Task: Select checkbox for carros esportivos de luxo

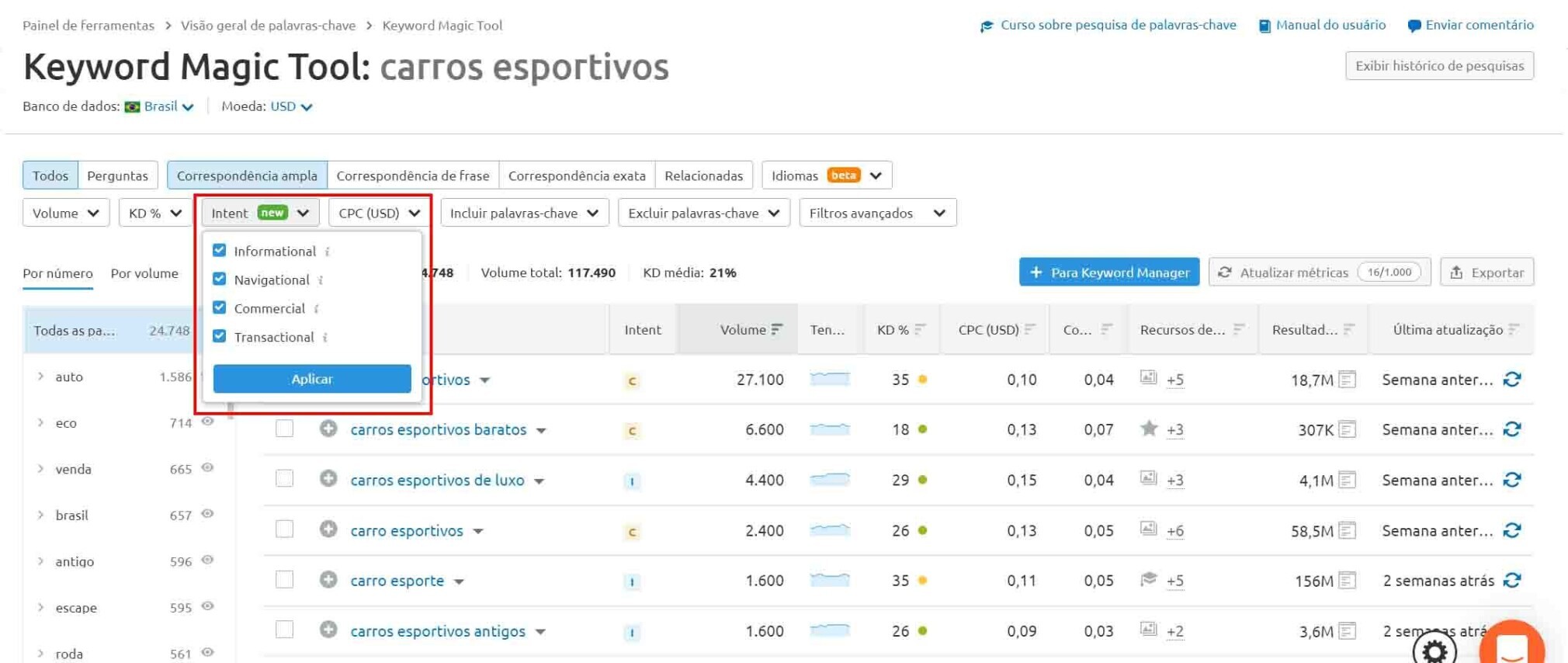Action: point(285,479)
